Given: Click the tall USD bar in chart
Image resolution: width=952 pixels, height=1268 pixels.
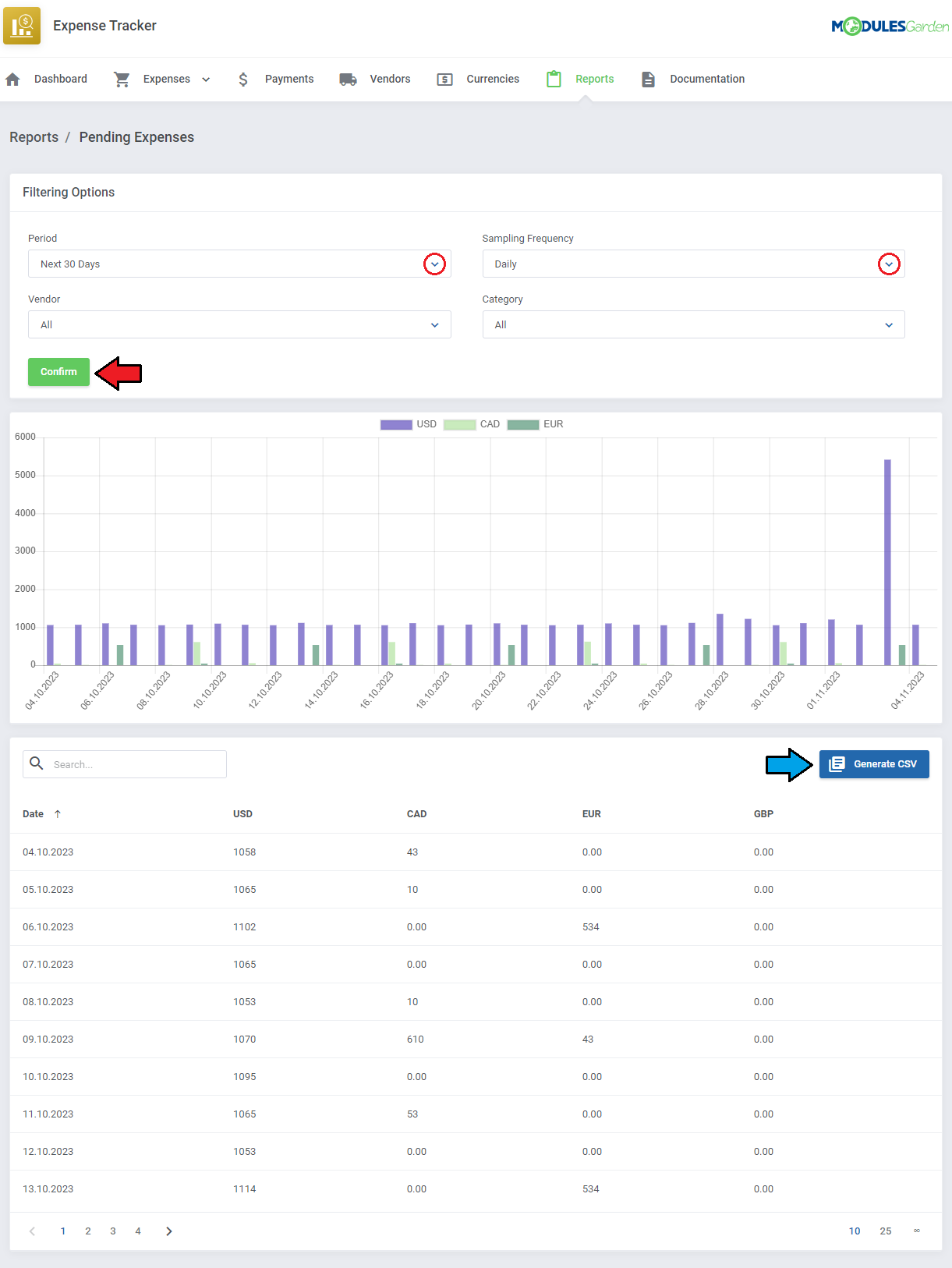Looking at the screenshot, I should (x=887, y=561).
